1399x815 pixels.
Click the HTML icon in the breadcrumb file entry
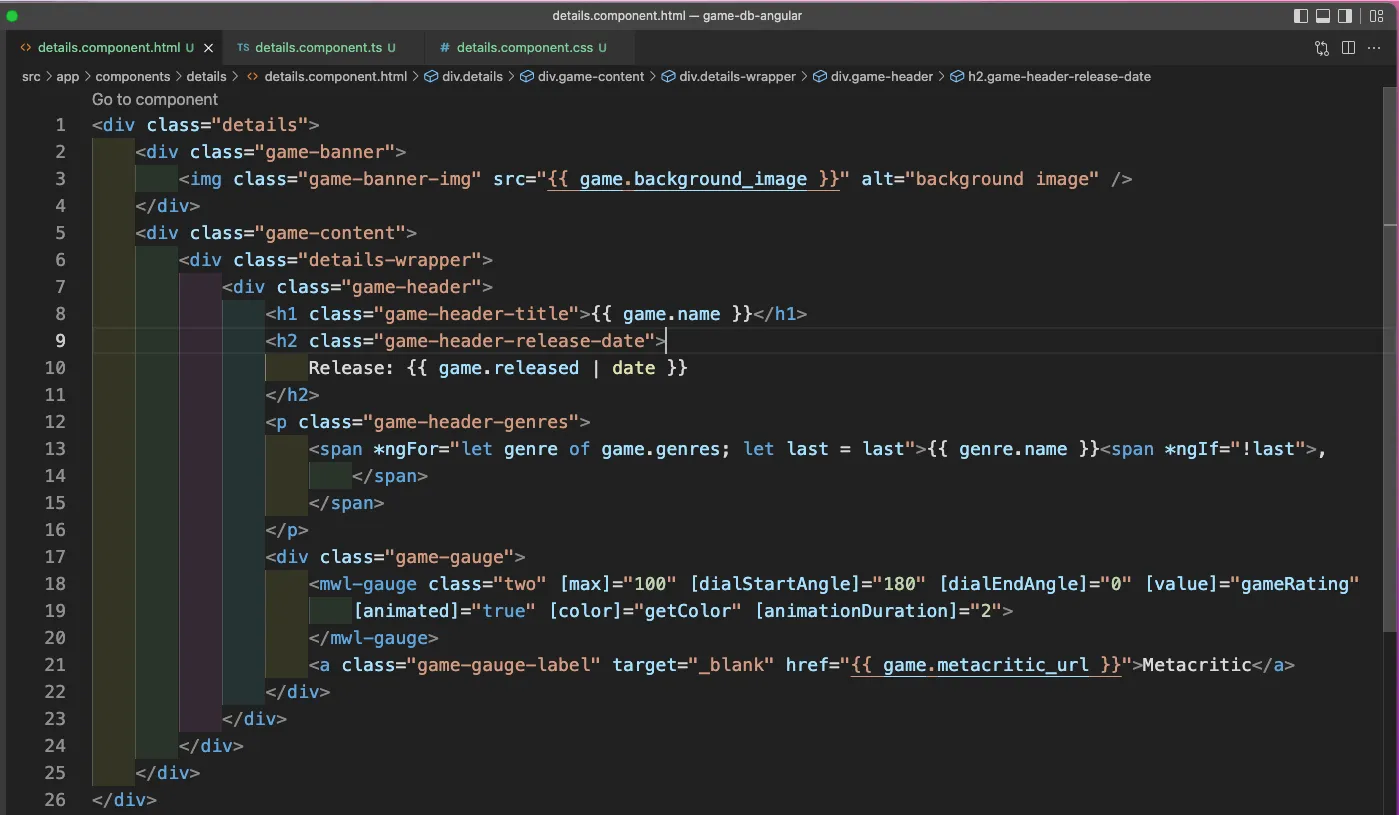pyautogui.click(x=253, y=76)
